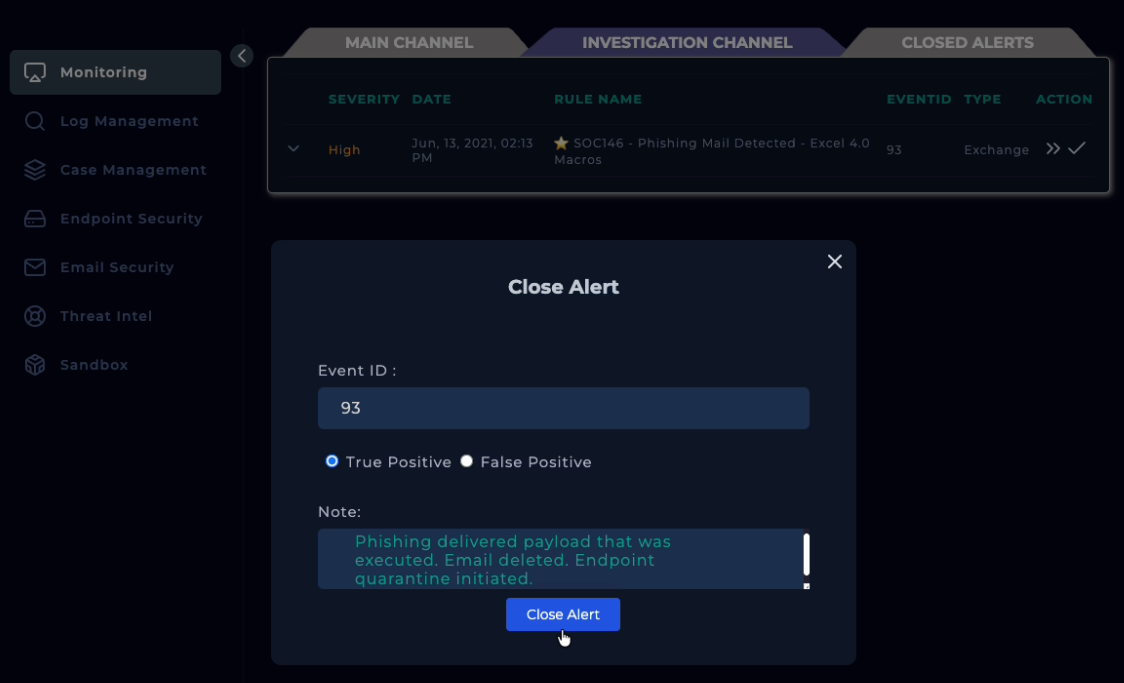Click the Email Security envelope icon
This screenshot has height=683, width=1124.
pos(35,268)
